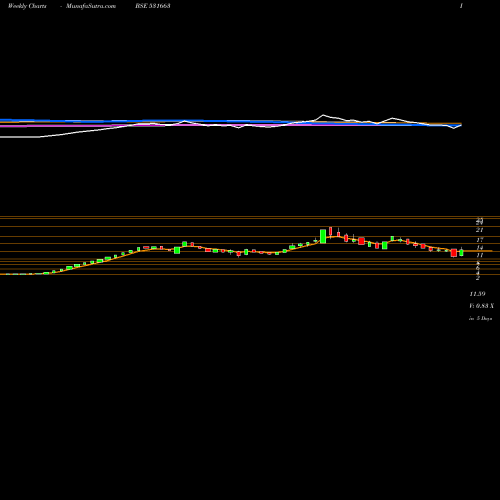Click the price axis label "11"
Screen dimensions: 500x500
(x=479, y=255)
